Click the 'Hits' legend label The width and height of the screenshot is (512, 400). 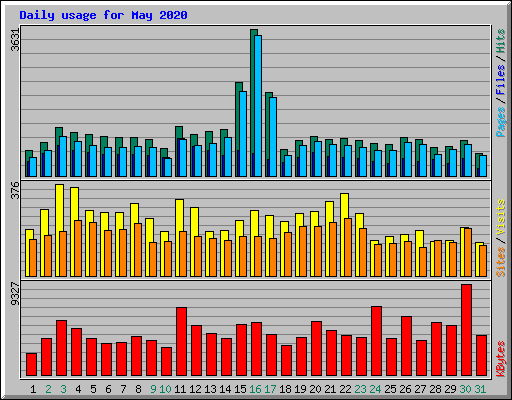coord(500,41)
